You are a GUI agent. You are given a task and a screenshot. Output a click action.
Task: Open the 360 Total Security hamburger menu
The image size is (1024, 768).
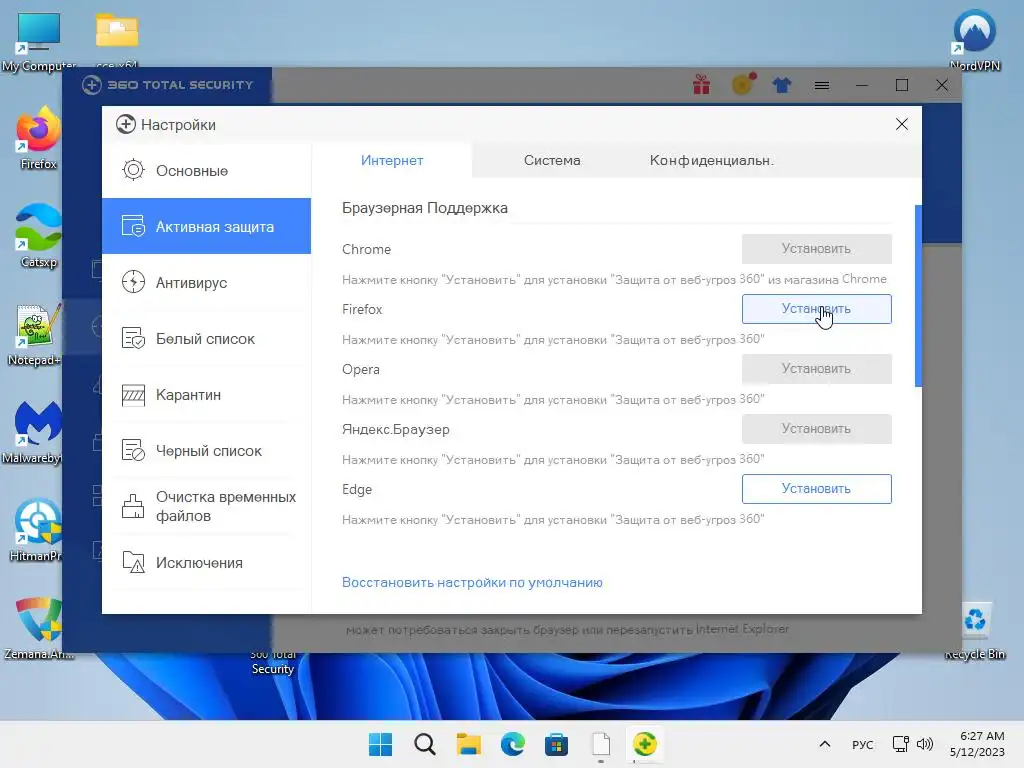pos(822,85)
